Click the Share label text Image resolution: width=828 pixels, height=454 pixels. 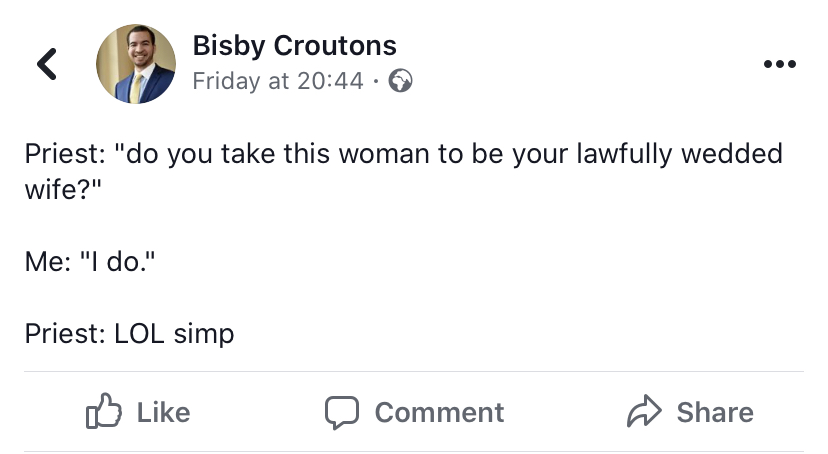[715, 412]
